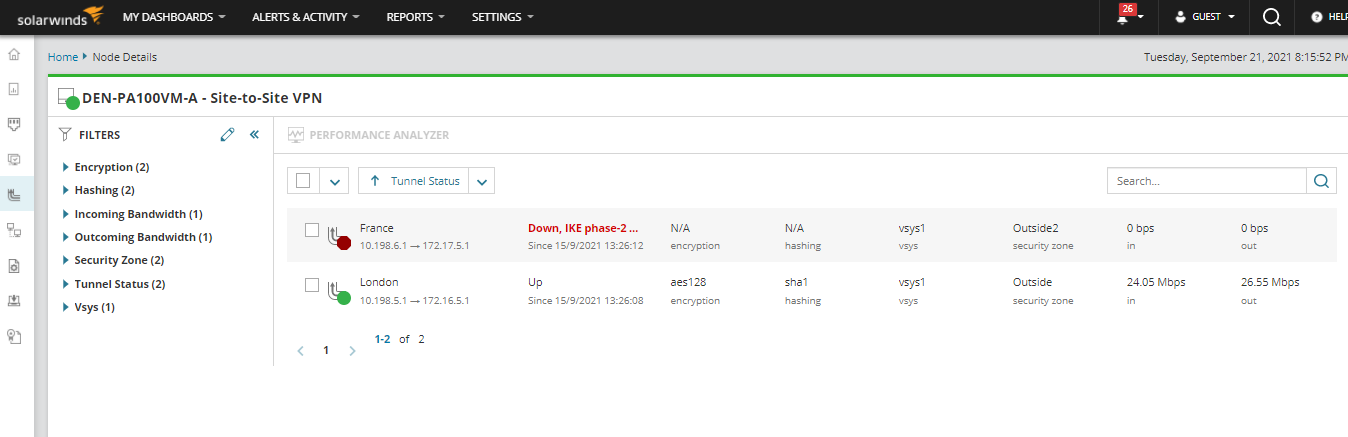Screen dimensions: 1348x437
Task: Go to the next page arrow
Action: (x=351, y=351)
